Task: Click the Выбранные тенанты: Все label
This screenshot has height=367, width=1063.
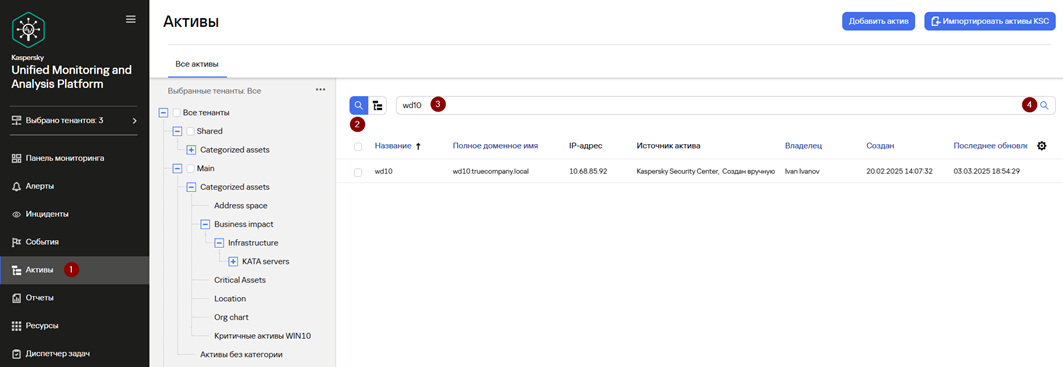Action: pyautogui.click(x=214, y=90)
